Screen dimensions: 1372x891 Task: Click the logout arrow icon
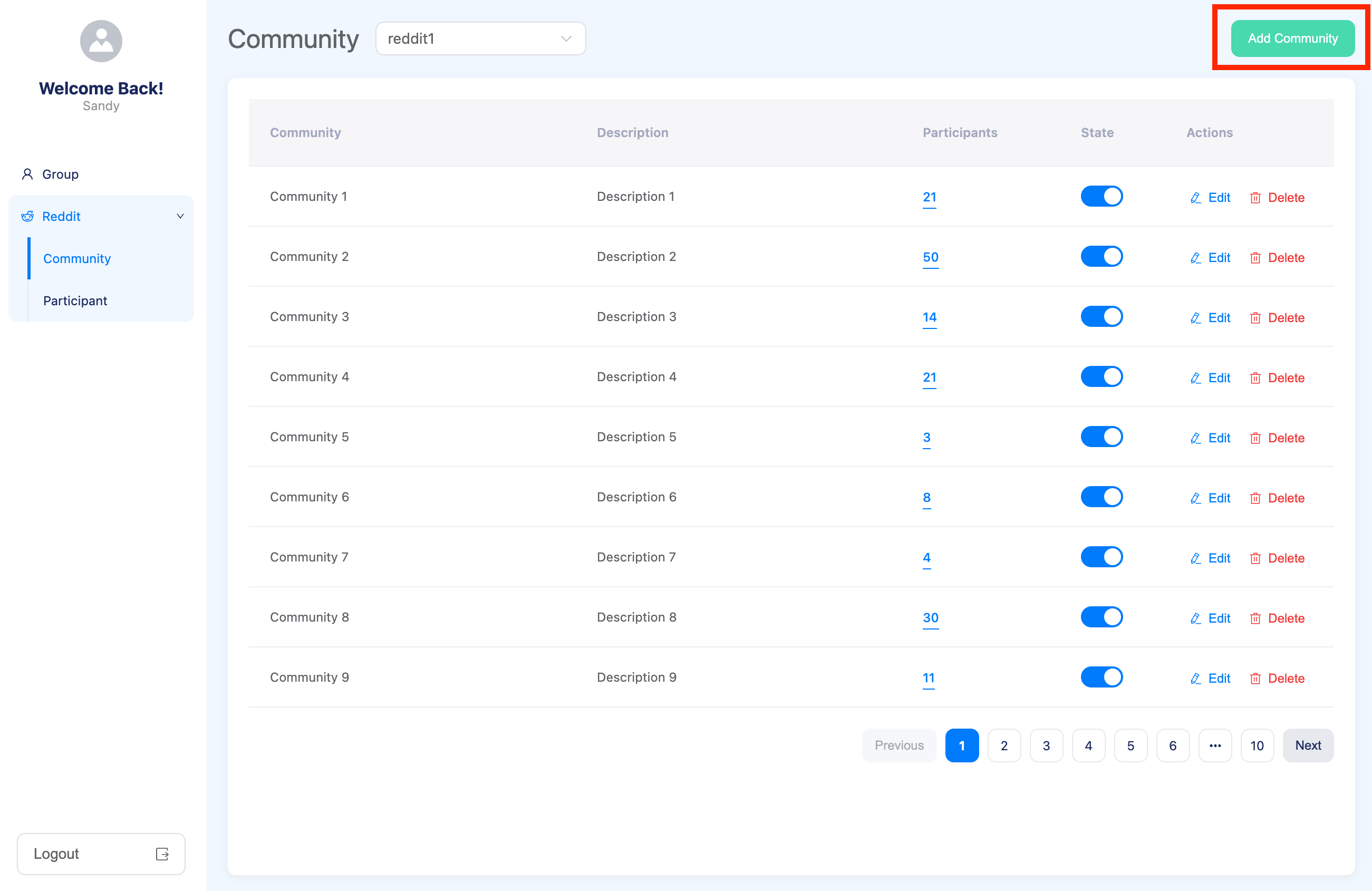162,854
